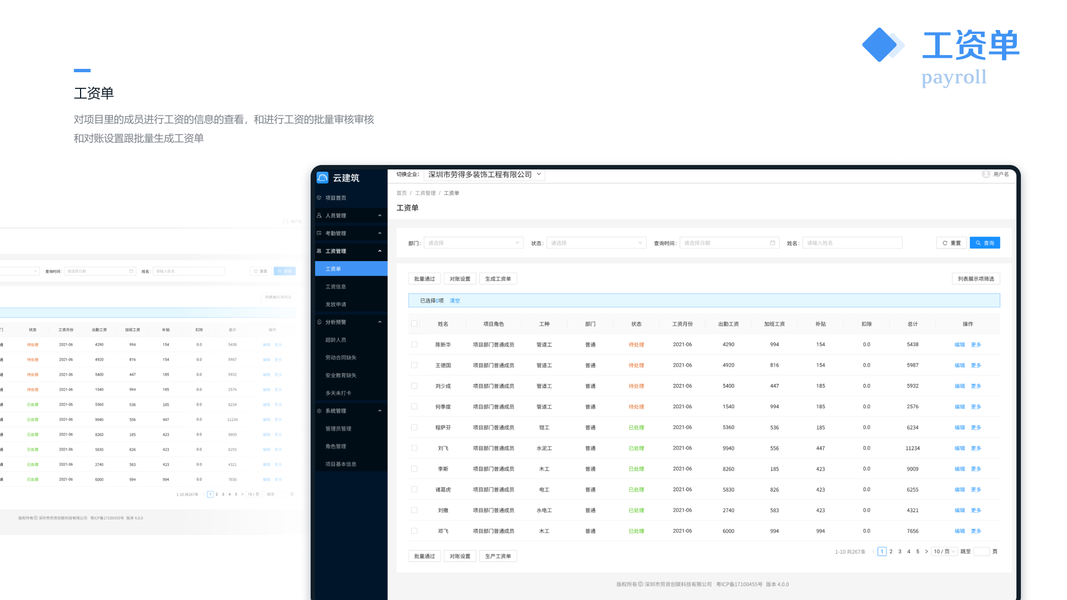The height and width of the screenshot is (600, 1067).
Task: Click the 列表展示项筛选 button
Action: (976, 279)
